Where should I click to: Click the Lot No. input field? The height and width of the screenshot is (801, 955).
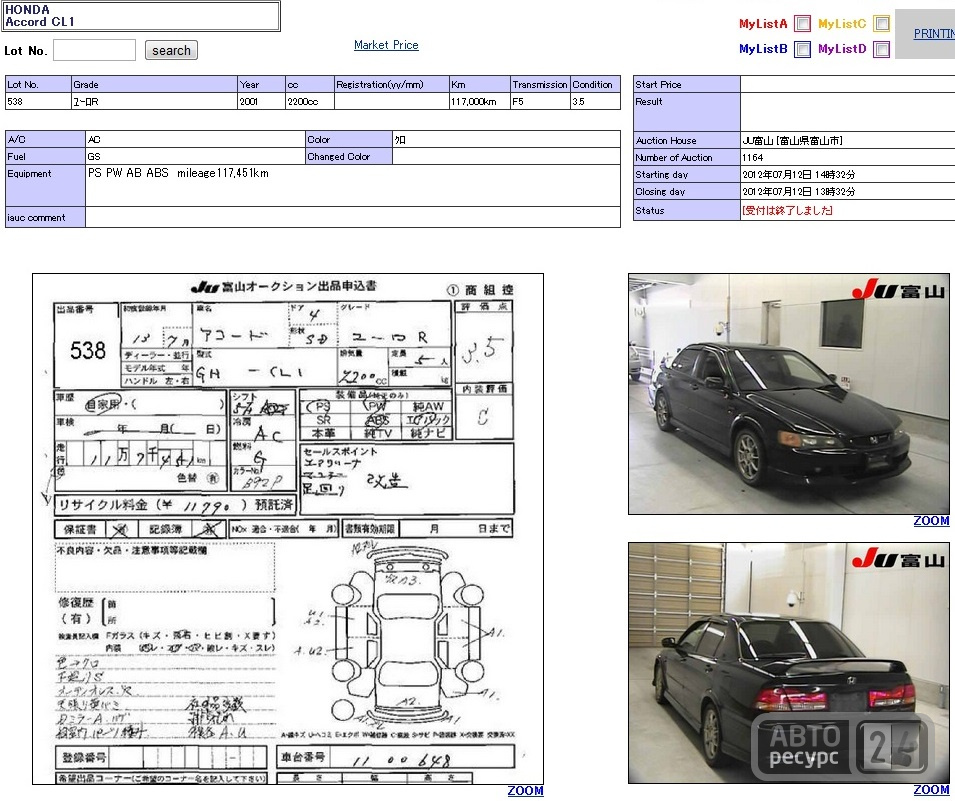point(94,50)
